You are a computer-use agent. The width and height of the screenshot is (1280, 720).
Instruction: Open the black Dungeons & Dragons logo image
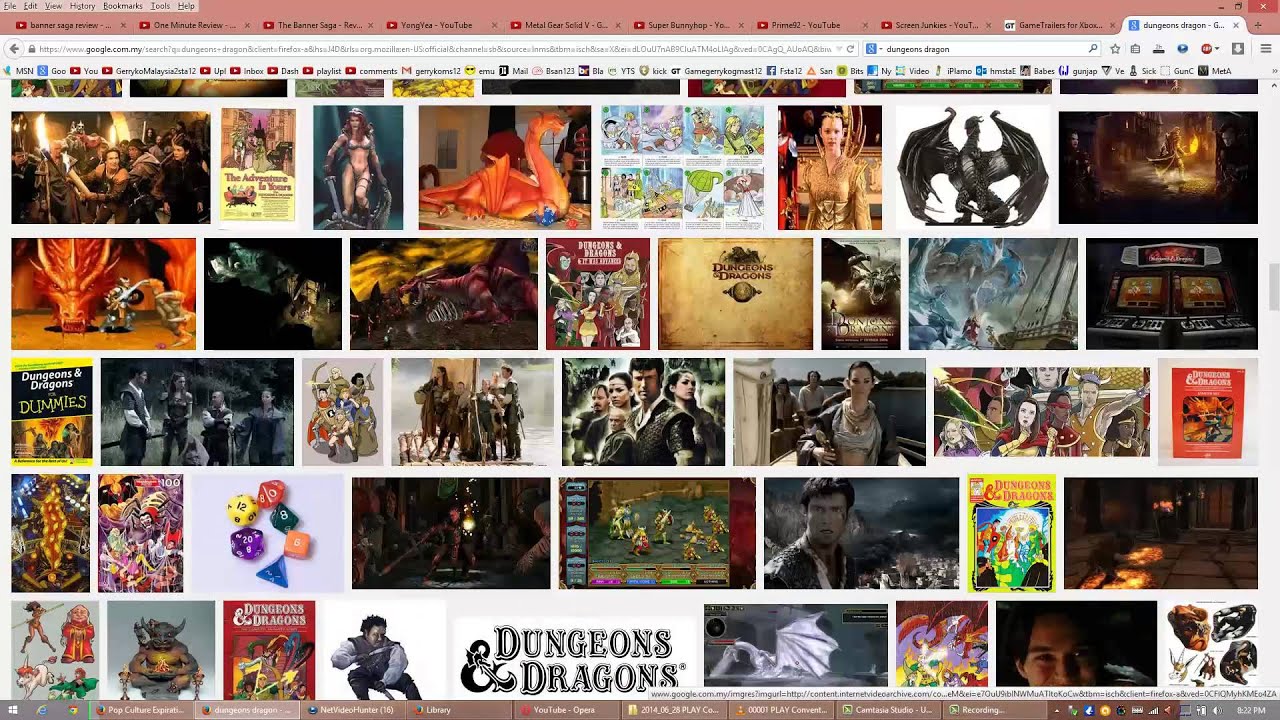tap(574, 658)
